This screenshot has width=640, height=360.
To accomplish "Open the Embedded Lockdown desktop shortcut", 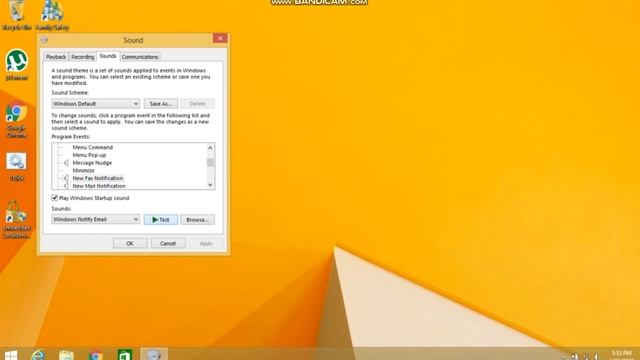I will click(x=17, y=219).
